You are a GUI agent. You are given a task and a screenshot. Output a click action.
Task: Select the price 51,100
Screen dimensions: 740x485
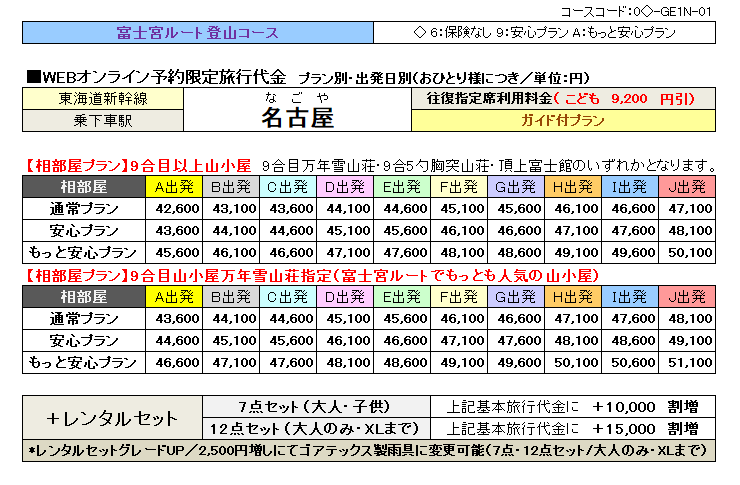690,362
